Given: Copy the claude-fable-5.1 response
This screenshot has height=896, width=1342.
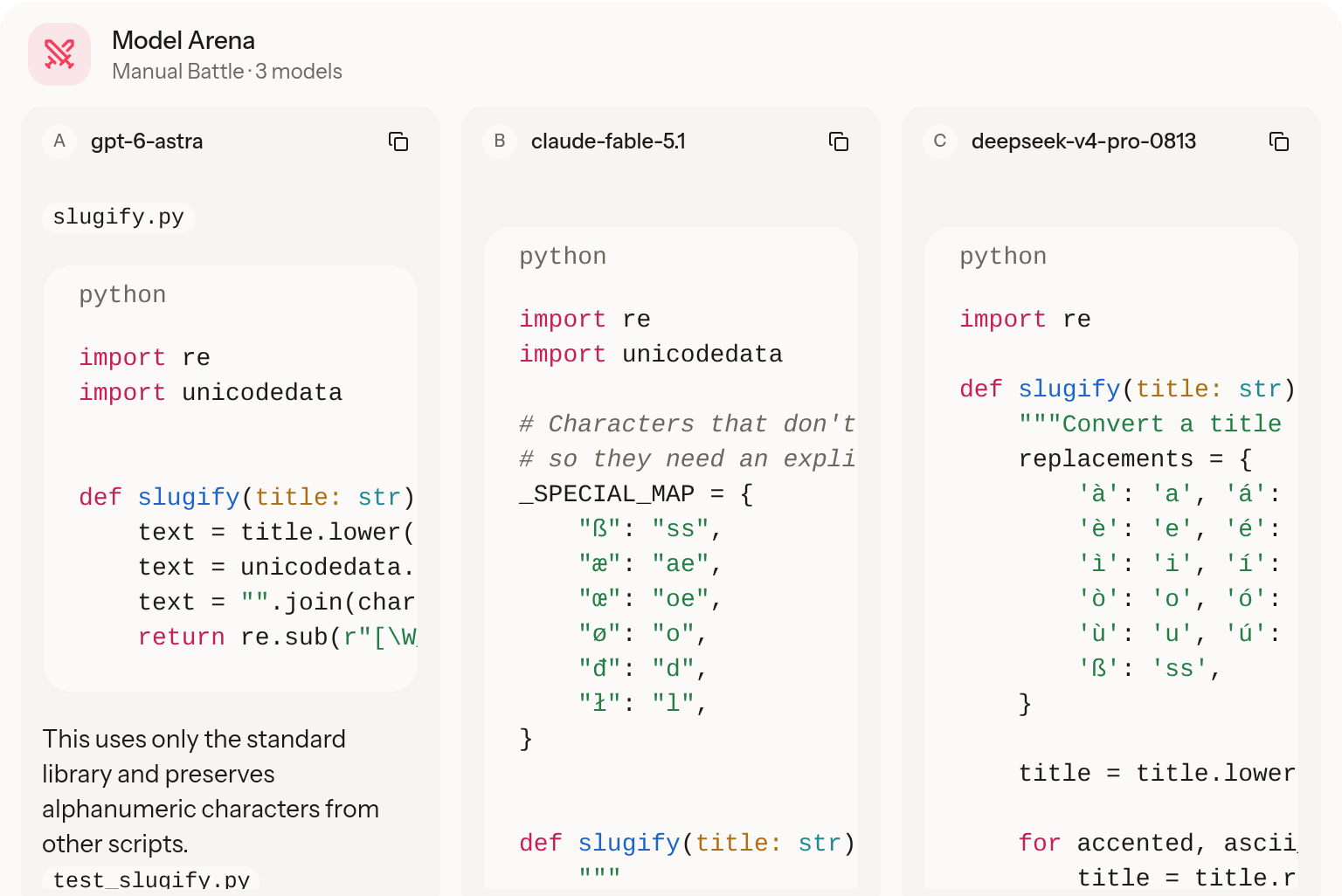Looking at the screenshot, I should [839, 141].
